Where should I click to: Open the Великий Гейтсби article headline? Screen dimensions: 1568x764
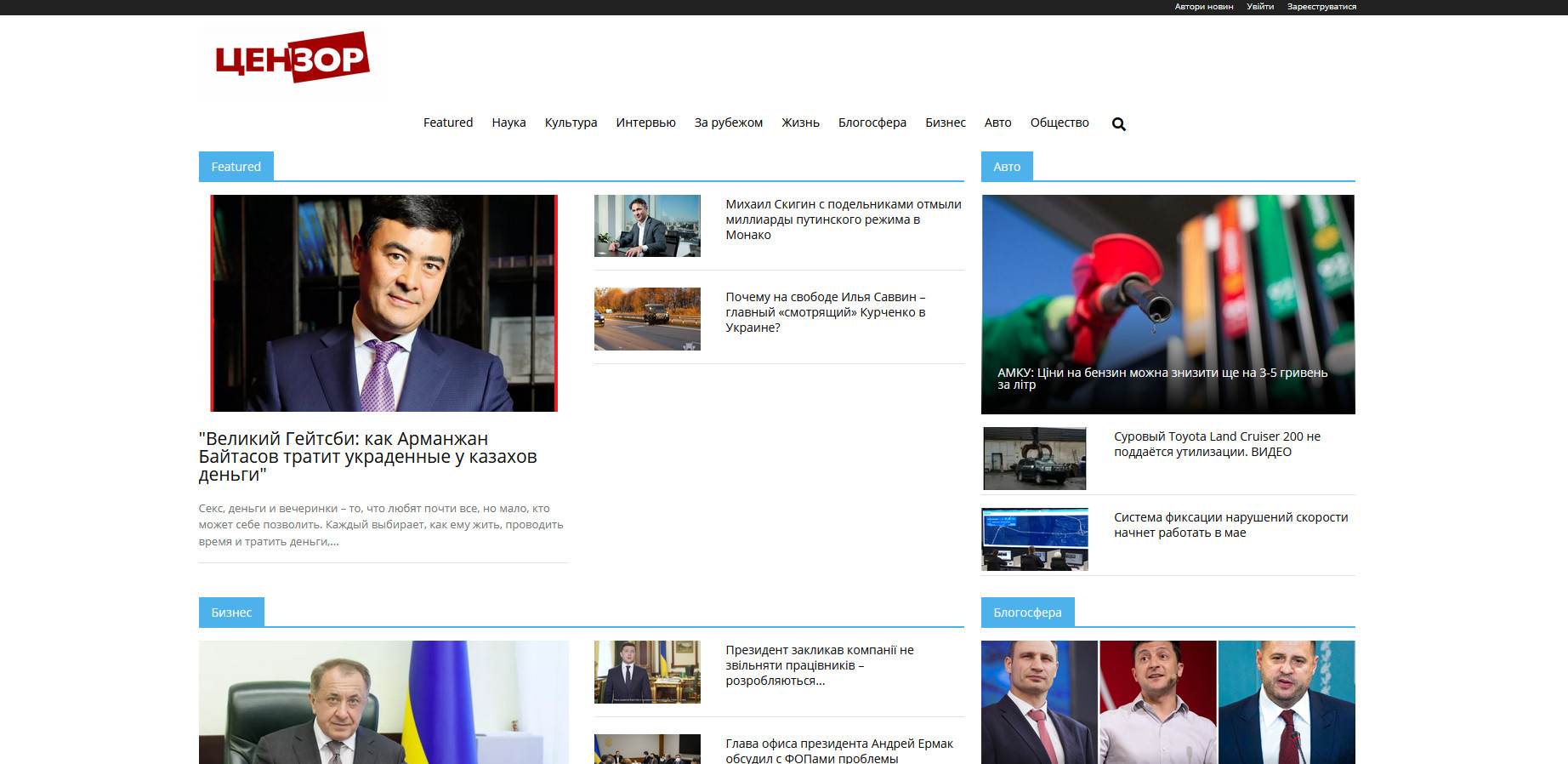[x=367, y=457]
